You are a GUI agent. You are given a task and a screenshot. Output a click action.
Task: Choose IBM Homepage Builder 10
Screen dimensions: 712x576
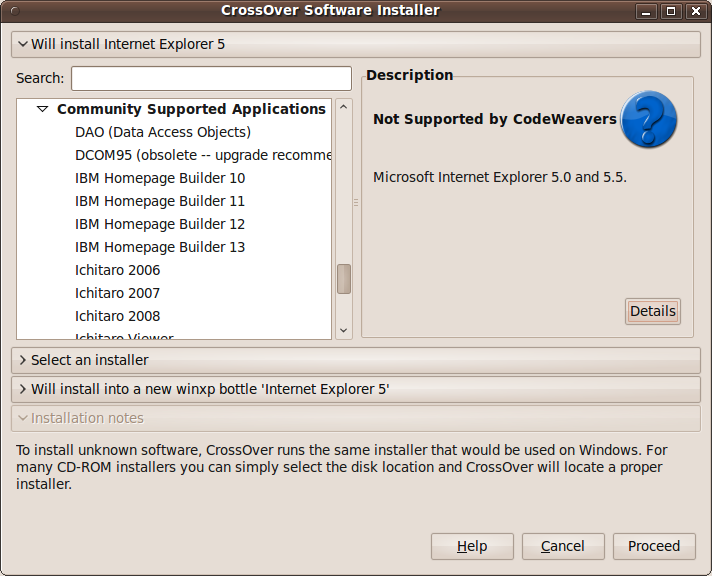(160, 178)
